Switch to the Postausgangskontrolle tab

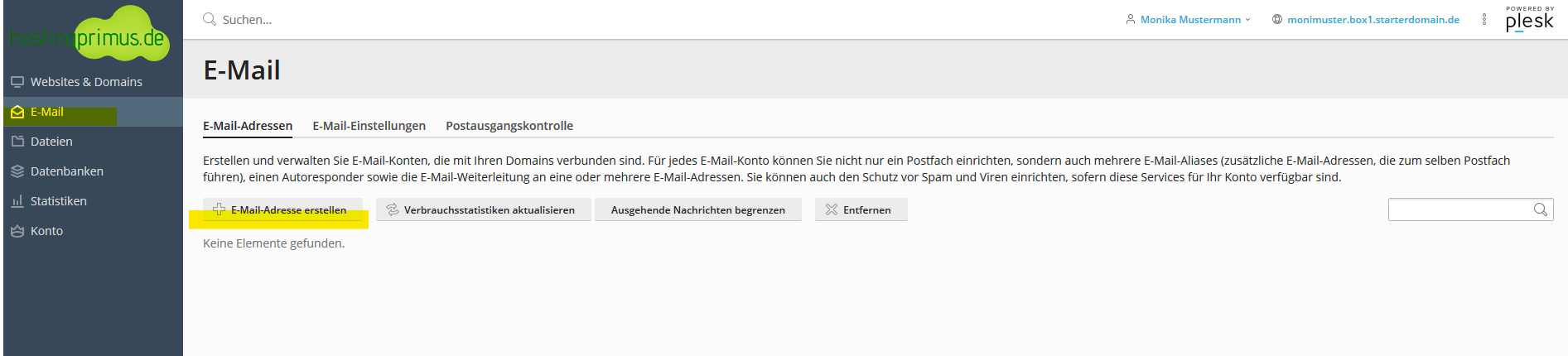[x=509, y=126]
